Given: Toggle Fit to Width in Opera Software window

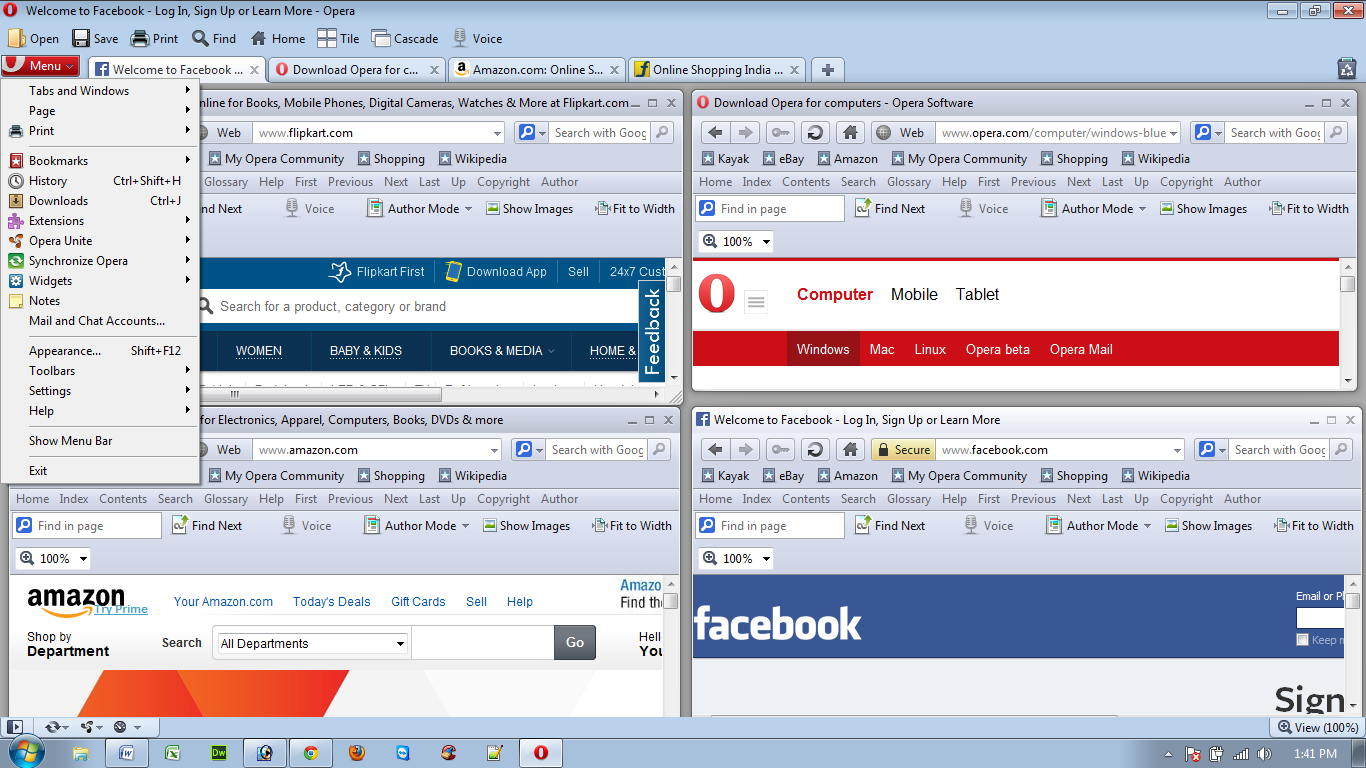Looking at the screenshot, I should pos(1308,208).
